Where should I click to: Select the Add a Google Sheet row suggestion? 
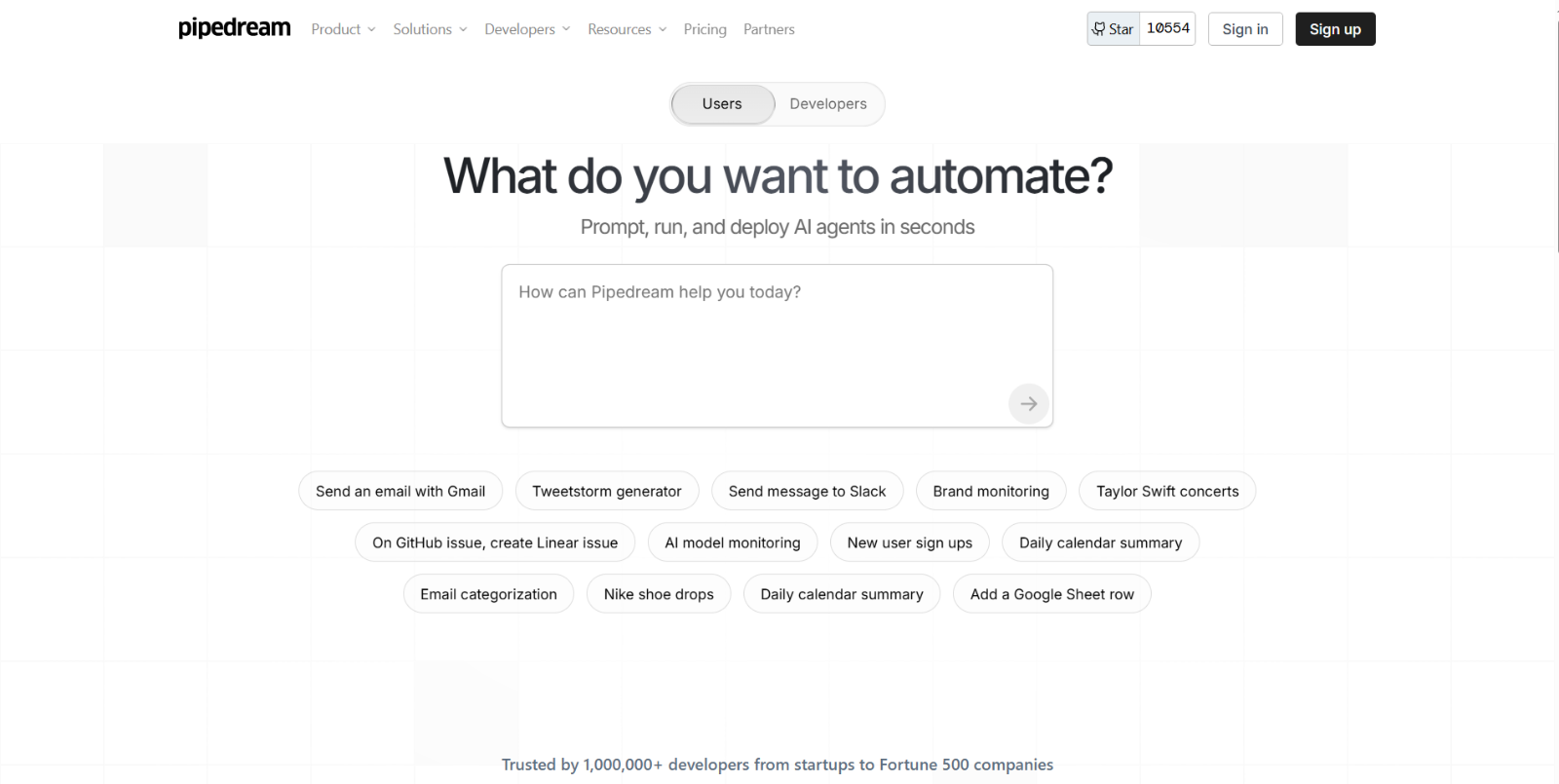click(x=1052, y=594)
